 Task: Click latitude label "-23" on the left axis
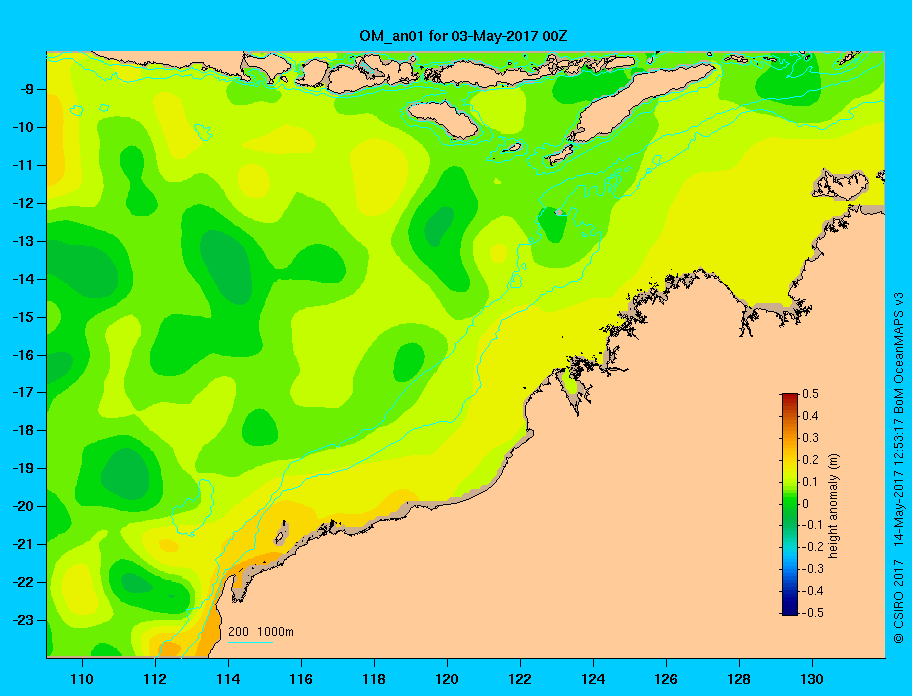[x=22, y=620]
